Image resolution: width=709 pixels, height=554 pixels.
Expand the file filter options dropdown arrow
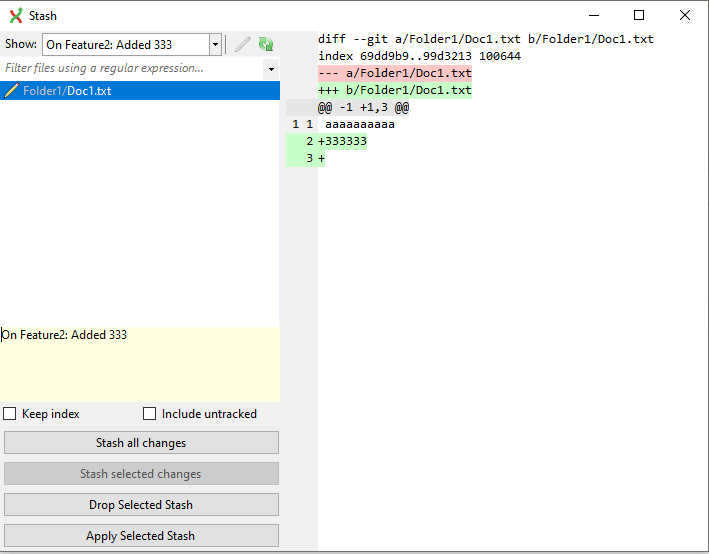(271, 69)
